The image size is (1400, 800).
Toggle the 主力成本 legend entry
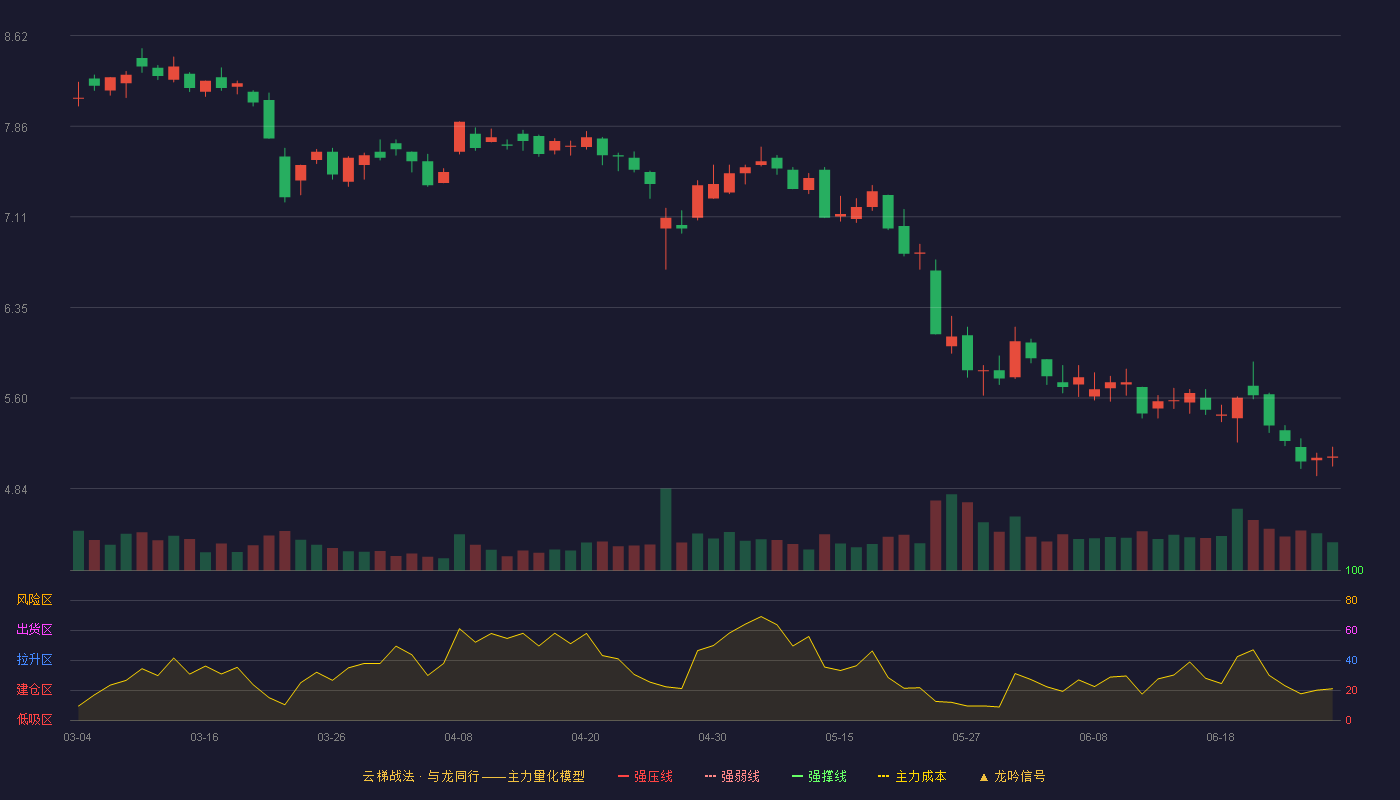pos(912,776)
